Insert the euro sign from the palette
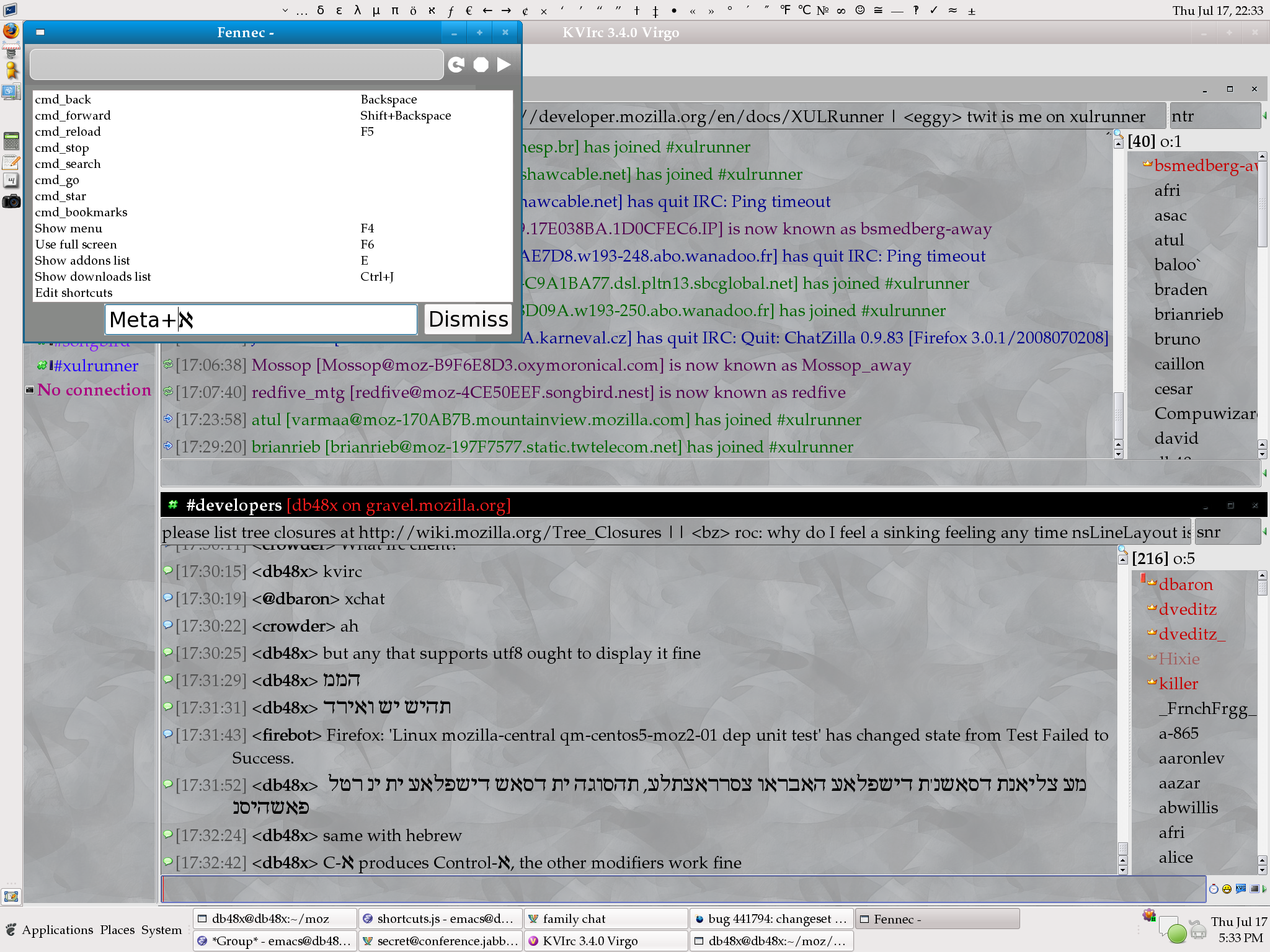 (469, 11)
